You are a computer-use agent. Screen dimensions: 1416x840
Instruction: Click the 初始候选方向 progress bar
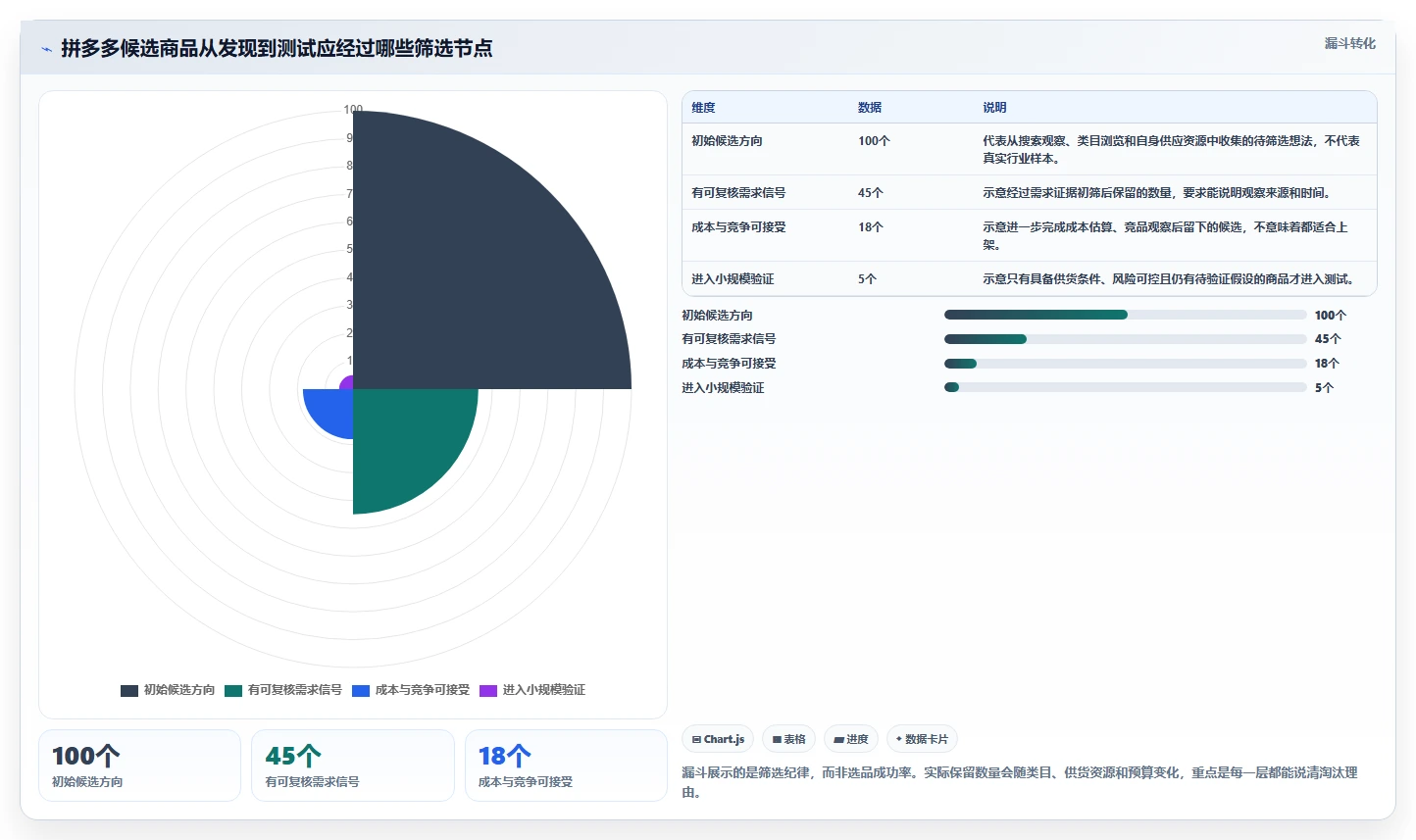pos(1126,315)
